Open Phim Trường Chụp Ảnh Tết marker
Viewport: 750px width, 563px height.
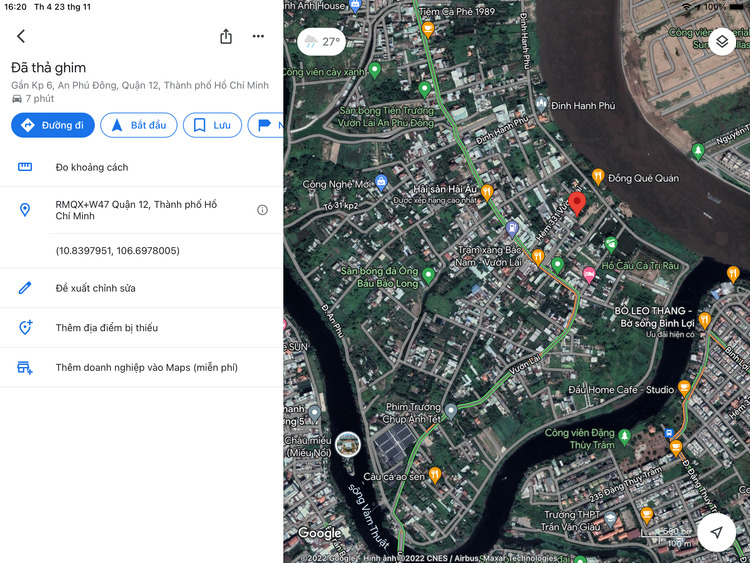pyautogui.click(x=451, y=410)
